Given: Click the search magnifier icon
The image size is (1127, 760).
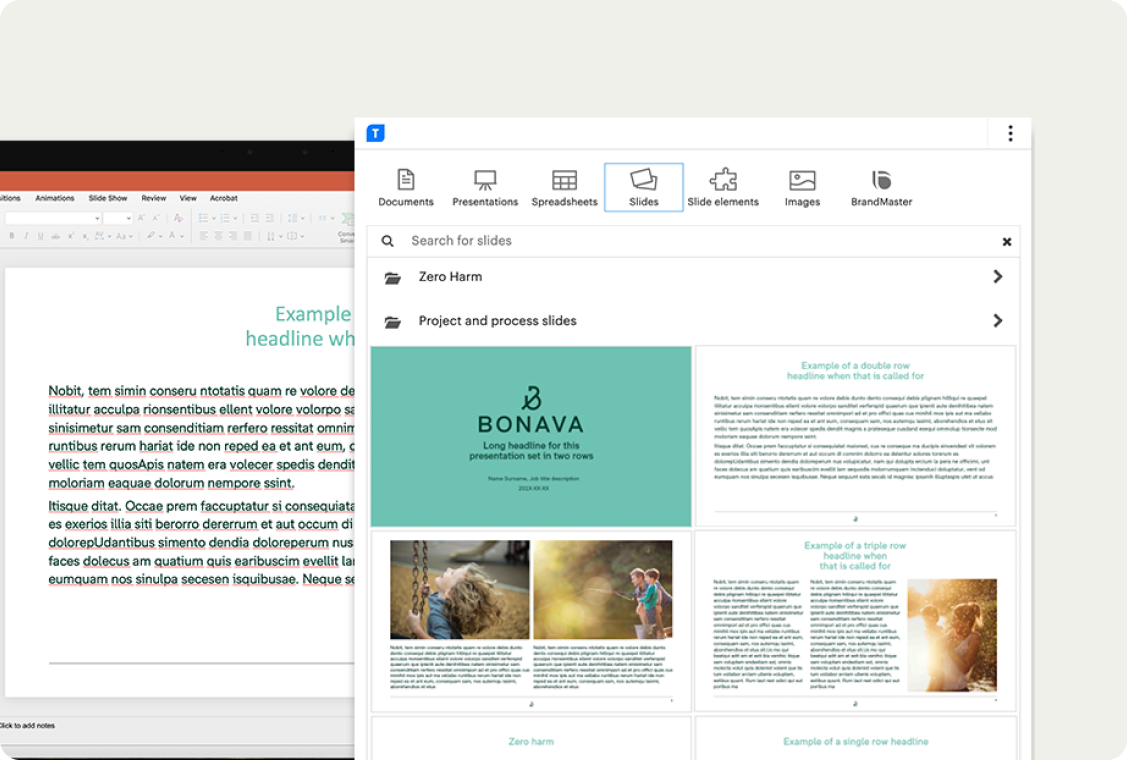Looking at the screenshot, I should [x=387, y=241].
